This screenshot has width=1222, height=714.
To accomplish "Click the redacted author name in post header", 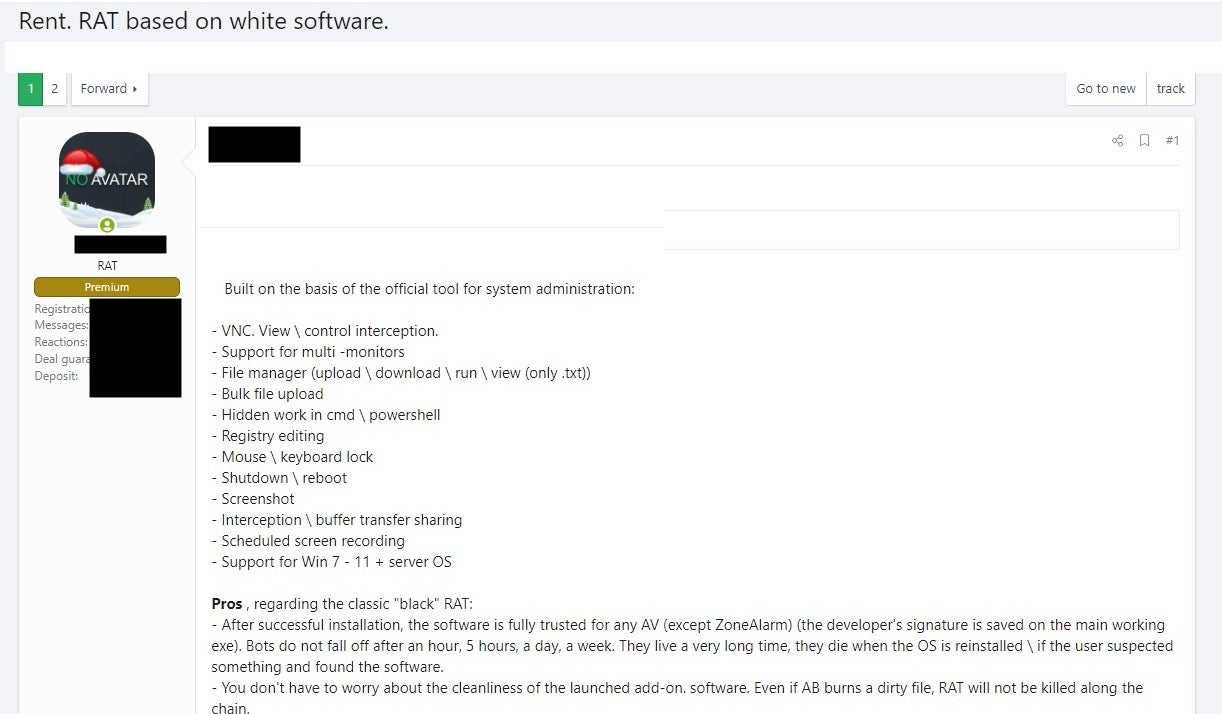I will [x=254, y=144].
